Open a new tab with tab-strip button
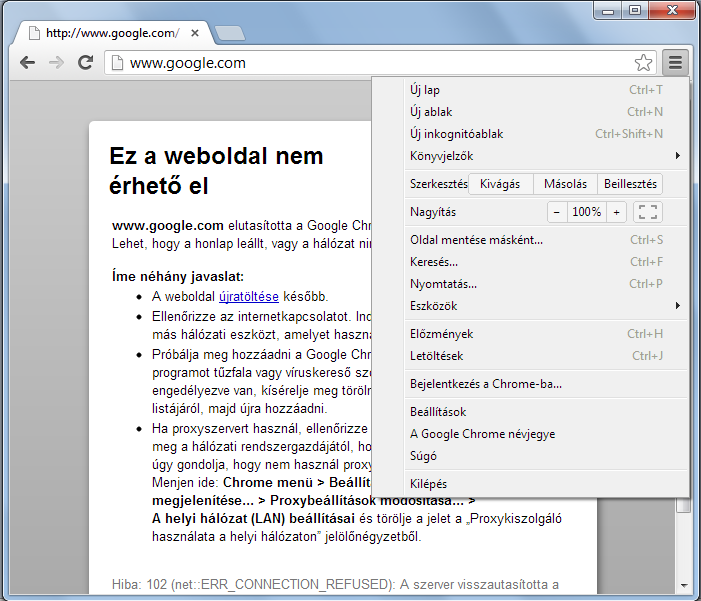Screen dimensions: 701x601 (x=230, y=33)
